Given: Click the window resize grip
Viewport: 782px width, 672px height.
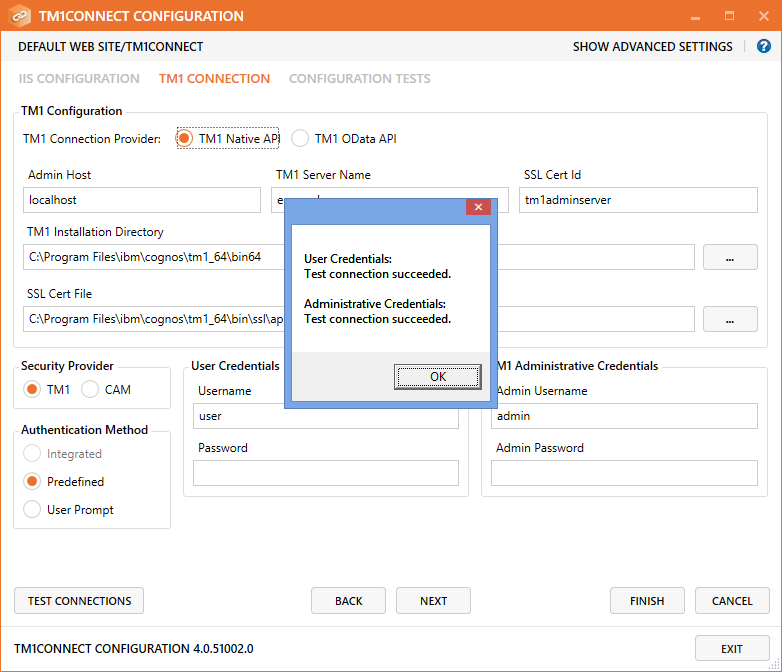Looking at the screenshot, I should 775,665.
